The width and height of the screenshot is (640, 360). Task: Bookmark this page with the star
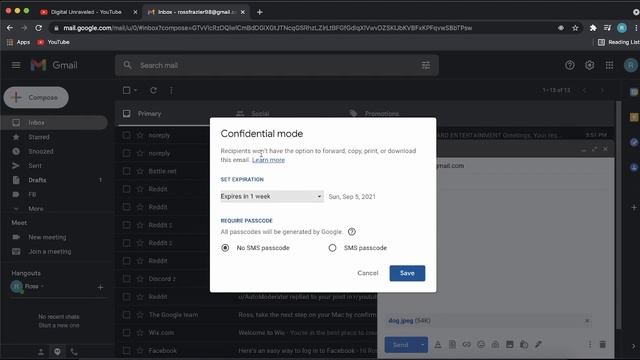click(x=575, y=28)
